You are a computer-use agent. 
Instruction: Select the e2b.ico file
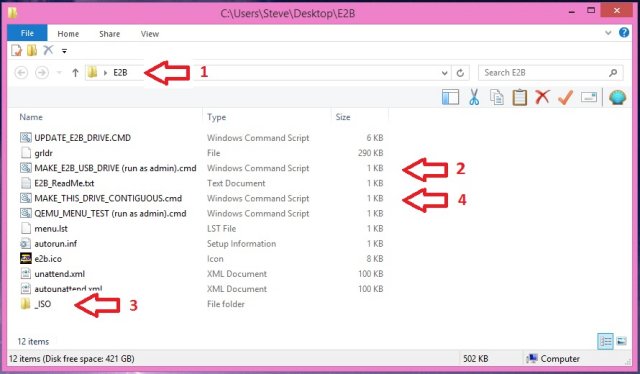point(48,259)
